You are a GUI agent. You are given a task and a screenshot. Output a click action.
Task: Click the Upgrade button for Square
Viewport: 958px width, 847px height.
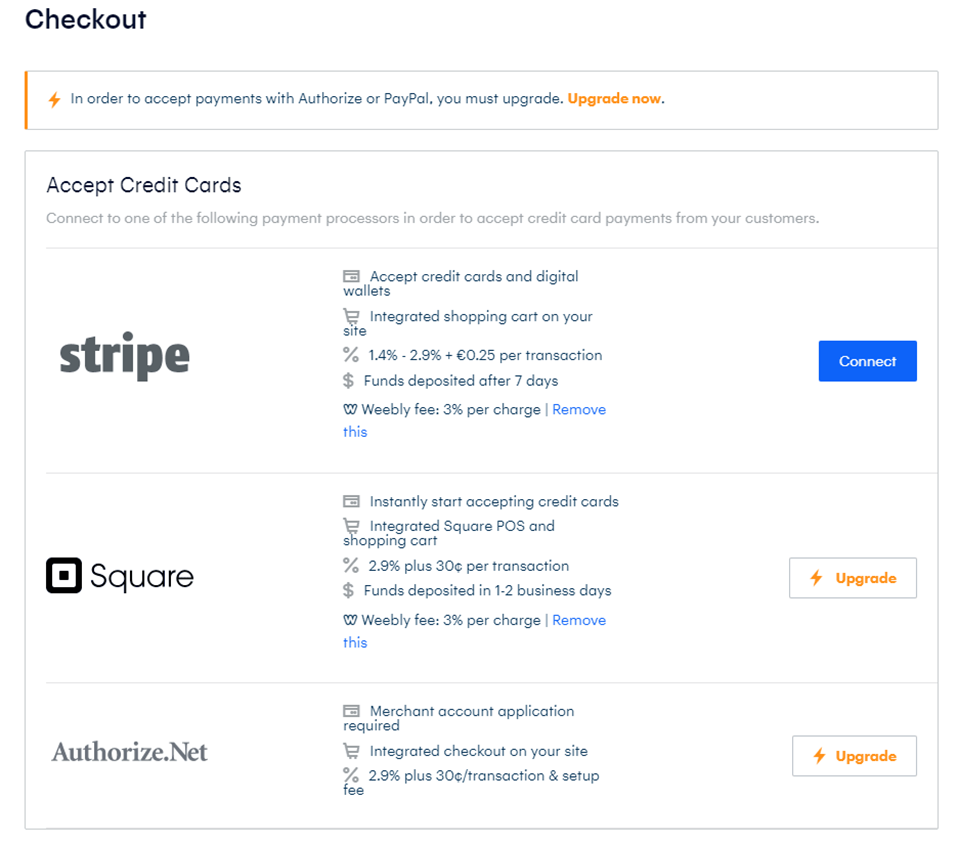[852, 578]
